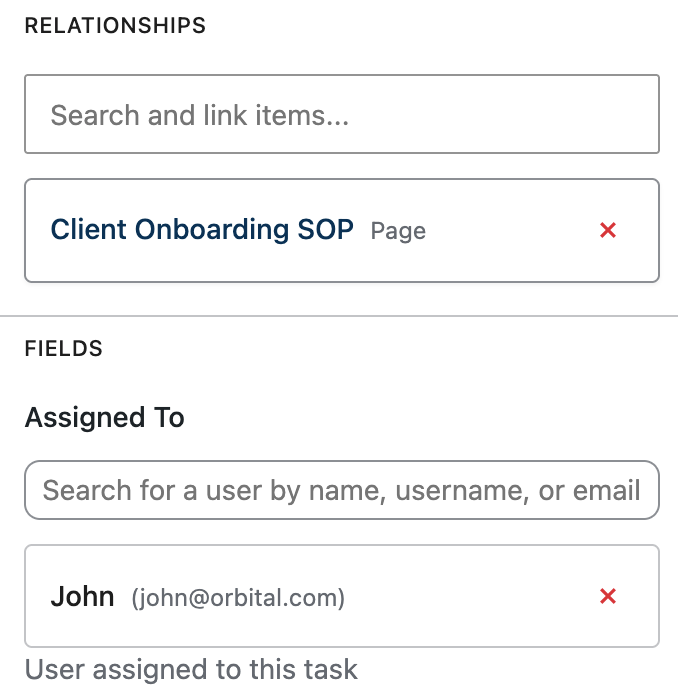The height and width of the screenshot is (692, 678).
Task: Focus the Search and link items field
Action: 342,114
